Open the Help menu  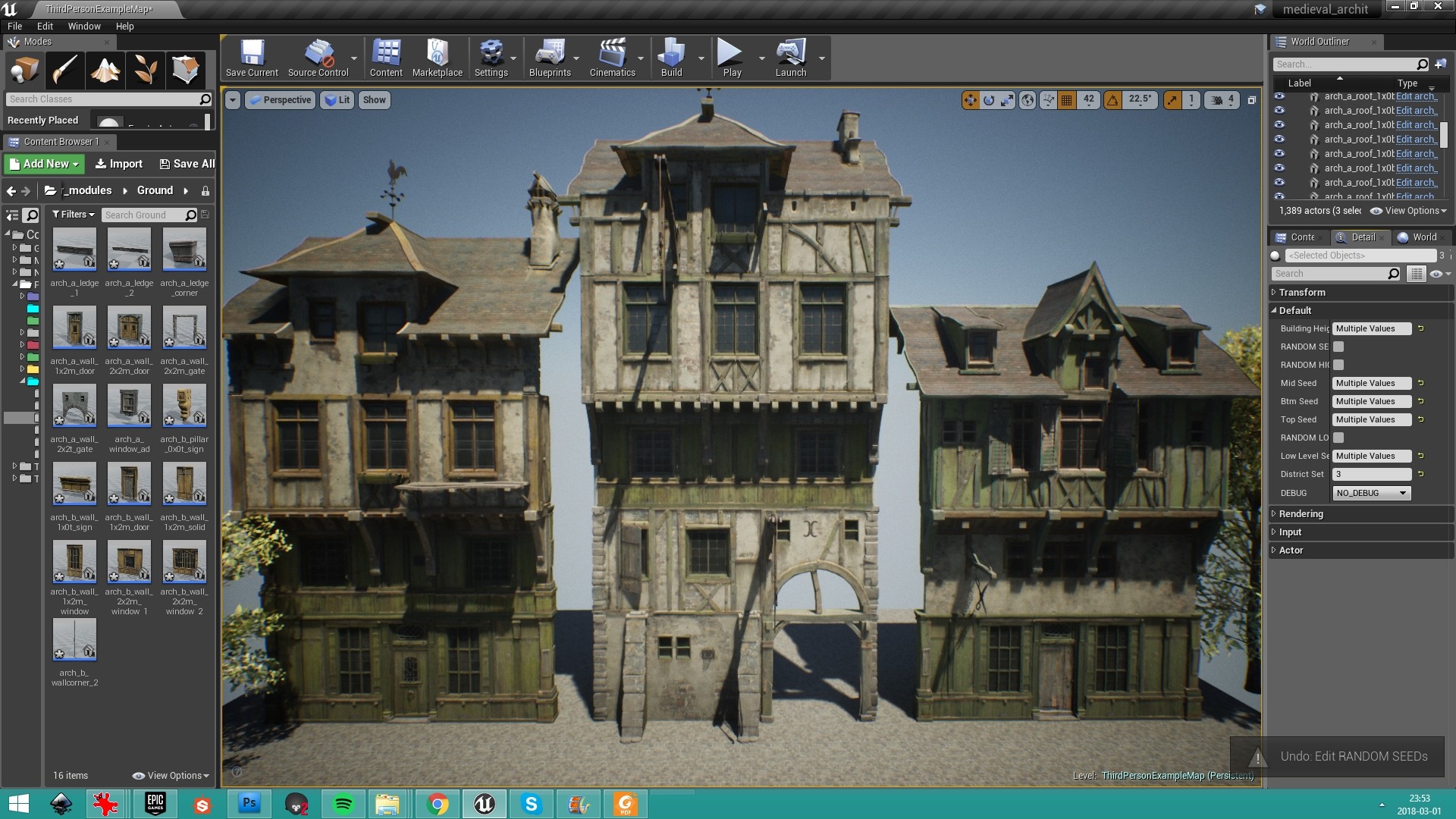coord(124,26)
